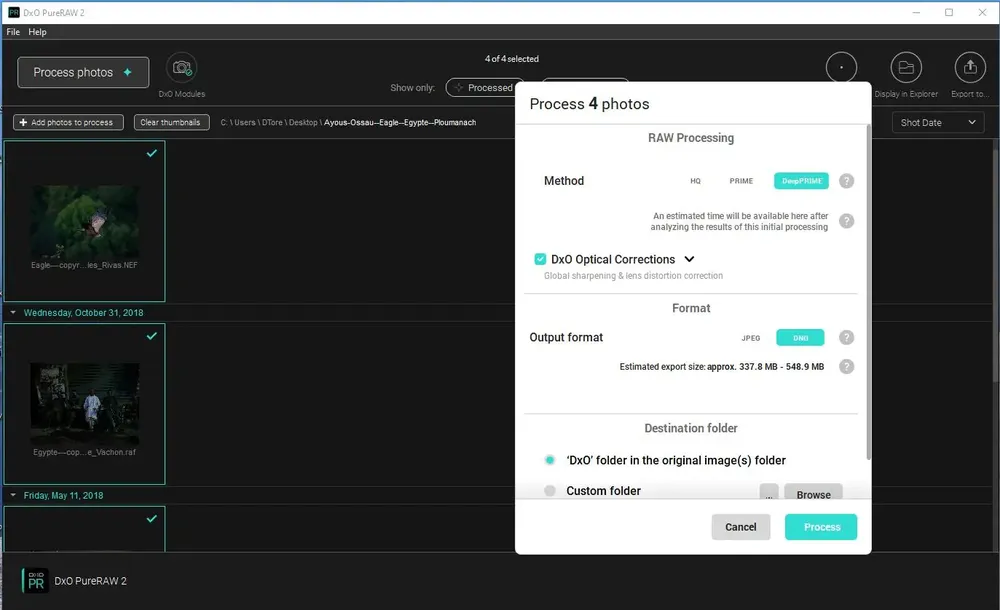Select the Egypte raf thumbnail
This screenshot has height=610, width=1000.
(x=85, y=404)
